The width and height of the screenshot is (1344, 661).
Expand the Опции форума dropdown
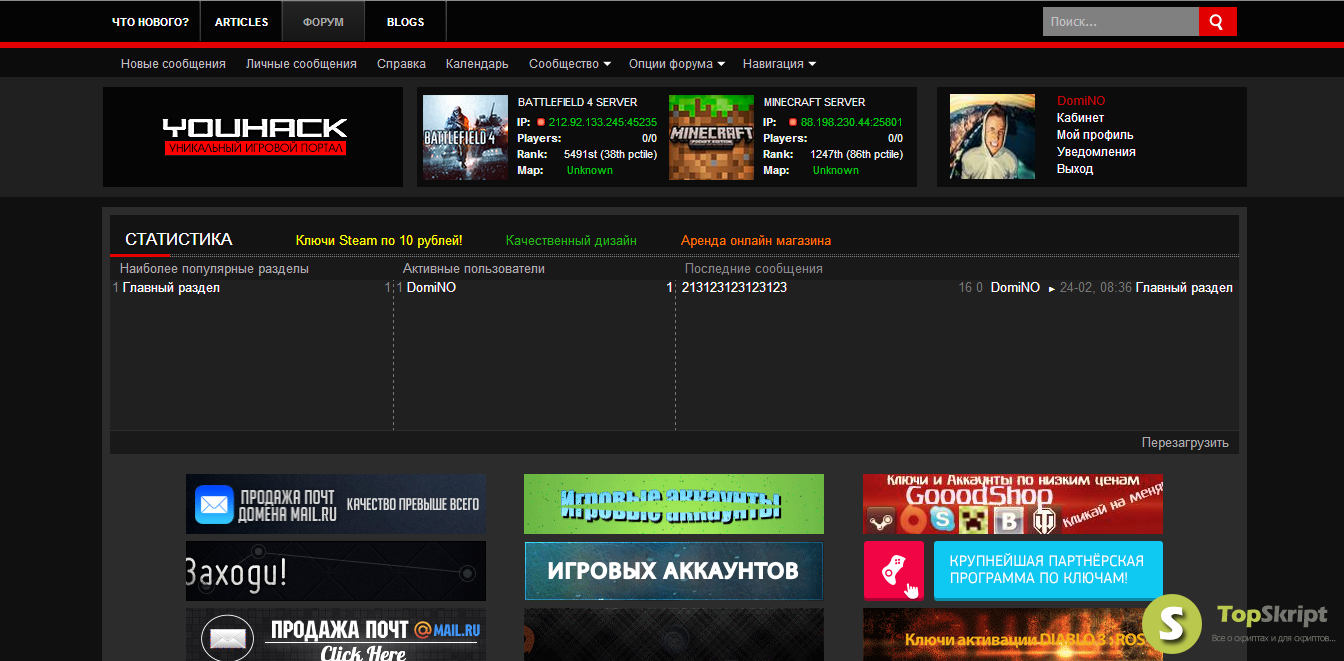point(677,64)
